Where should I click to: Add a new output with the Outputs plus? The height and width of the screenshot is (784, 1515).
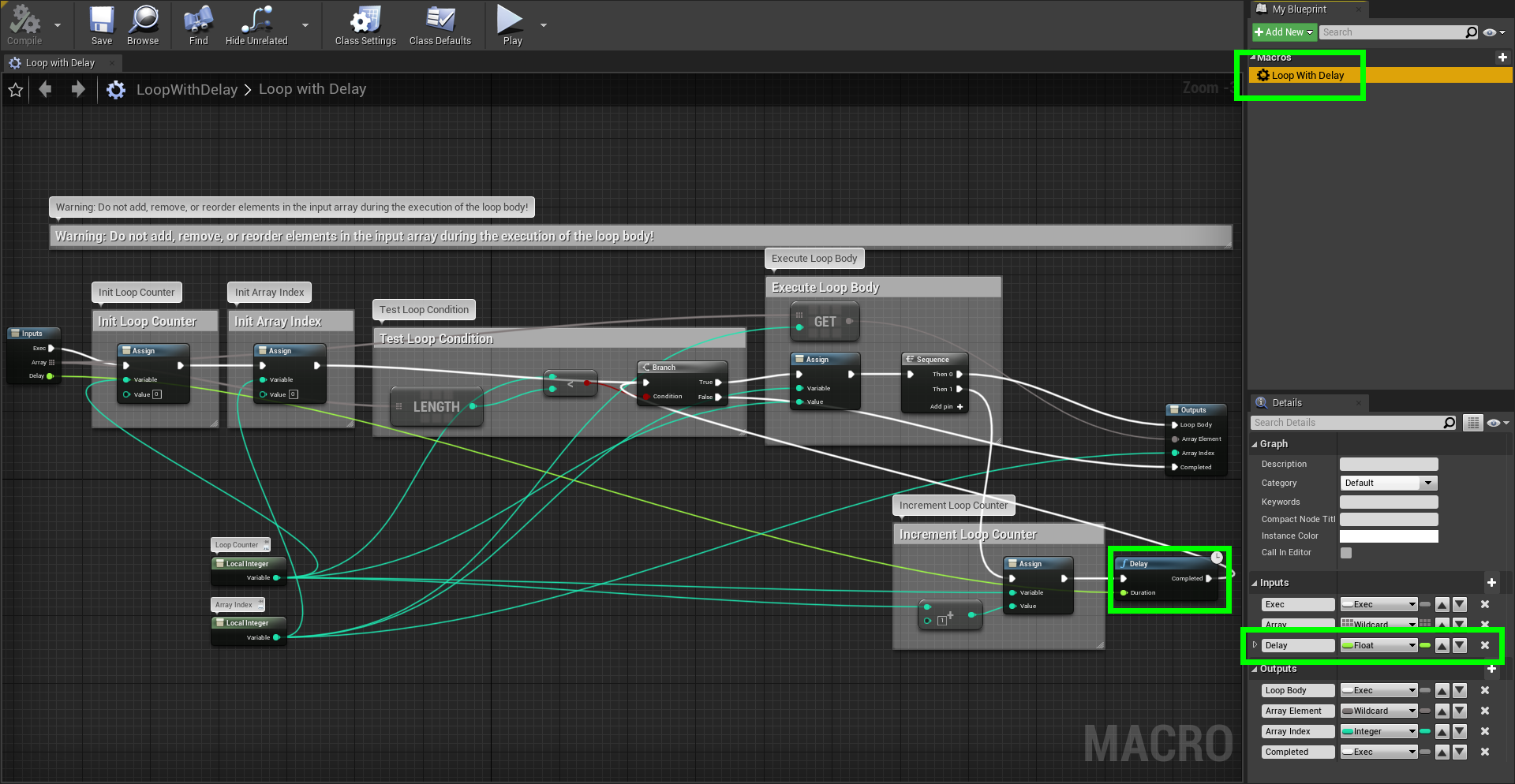1491,669
